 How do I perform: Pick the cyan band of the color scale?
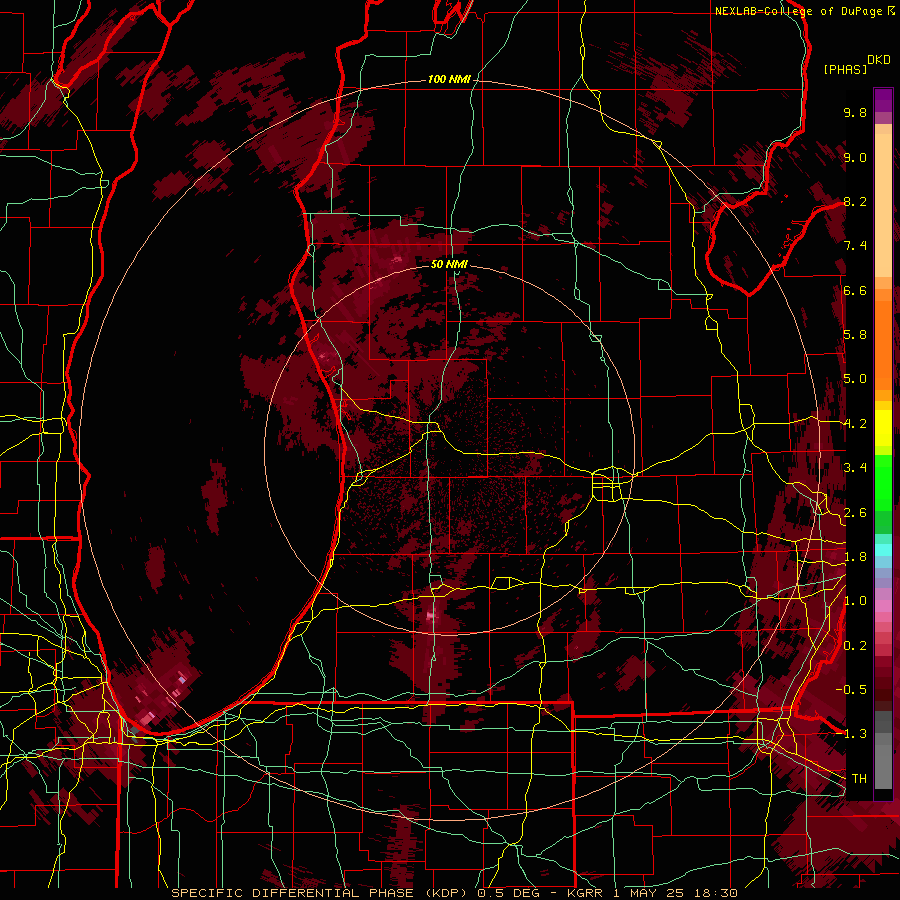[883, 550]
